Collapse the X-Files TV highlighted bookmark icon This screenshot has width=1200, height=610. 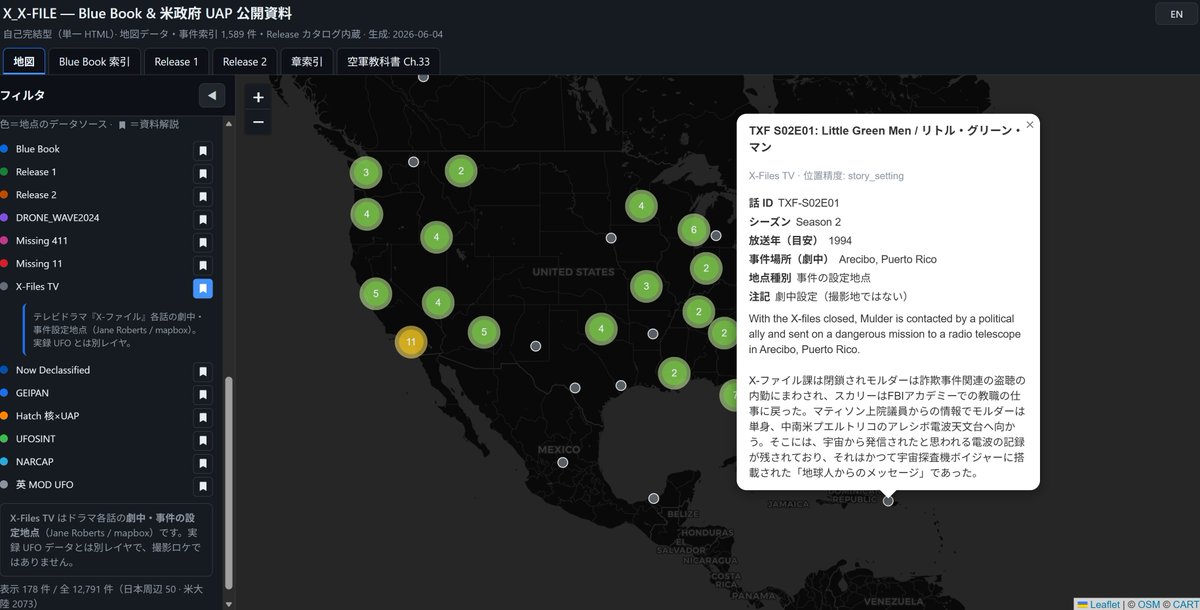pyautogui.click(x=203, y=288)
